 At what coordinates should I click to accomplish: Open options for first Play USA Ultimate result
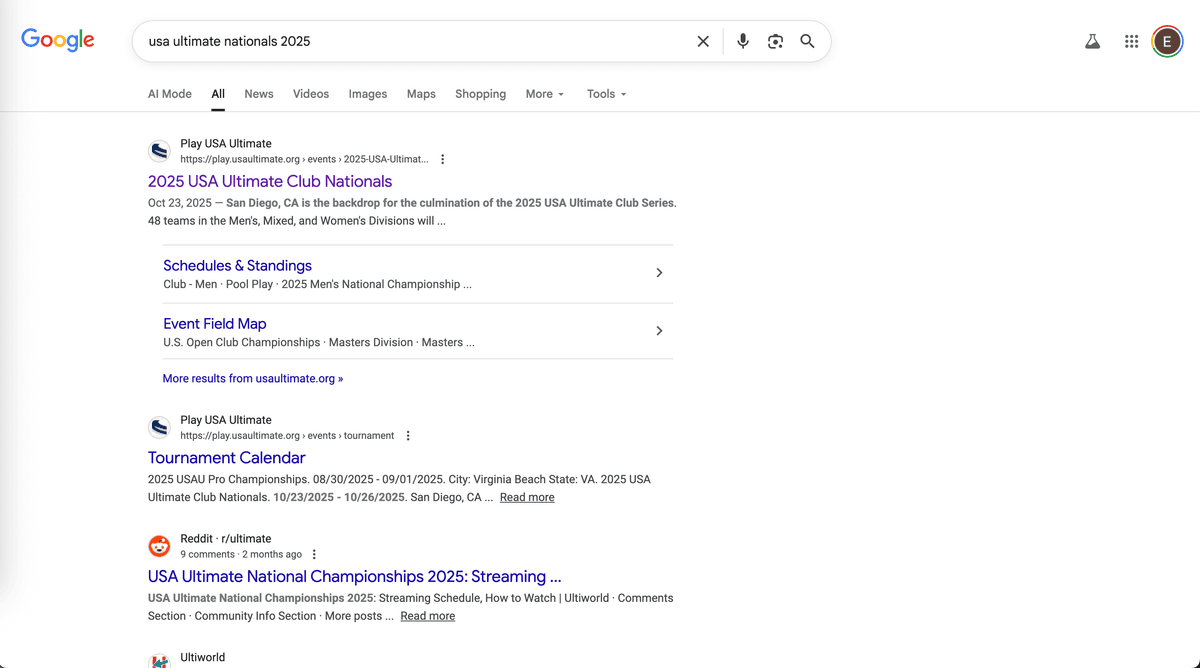pos(443,159)
